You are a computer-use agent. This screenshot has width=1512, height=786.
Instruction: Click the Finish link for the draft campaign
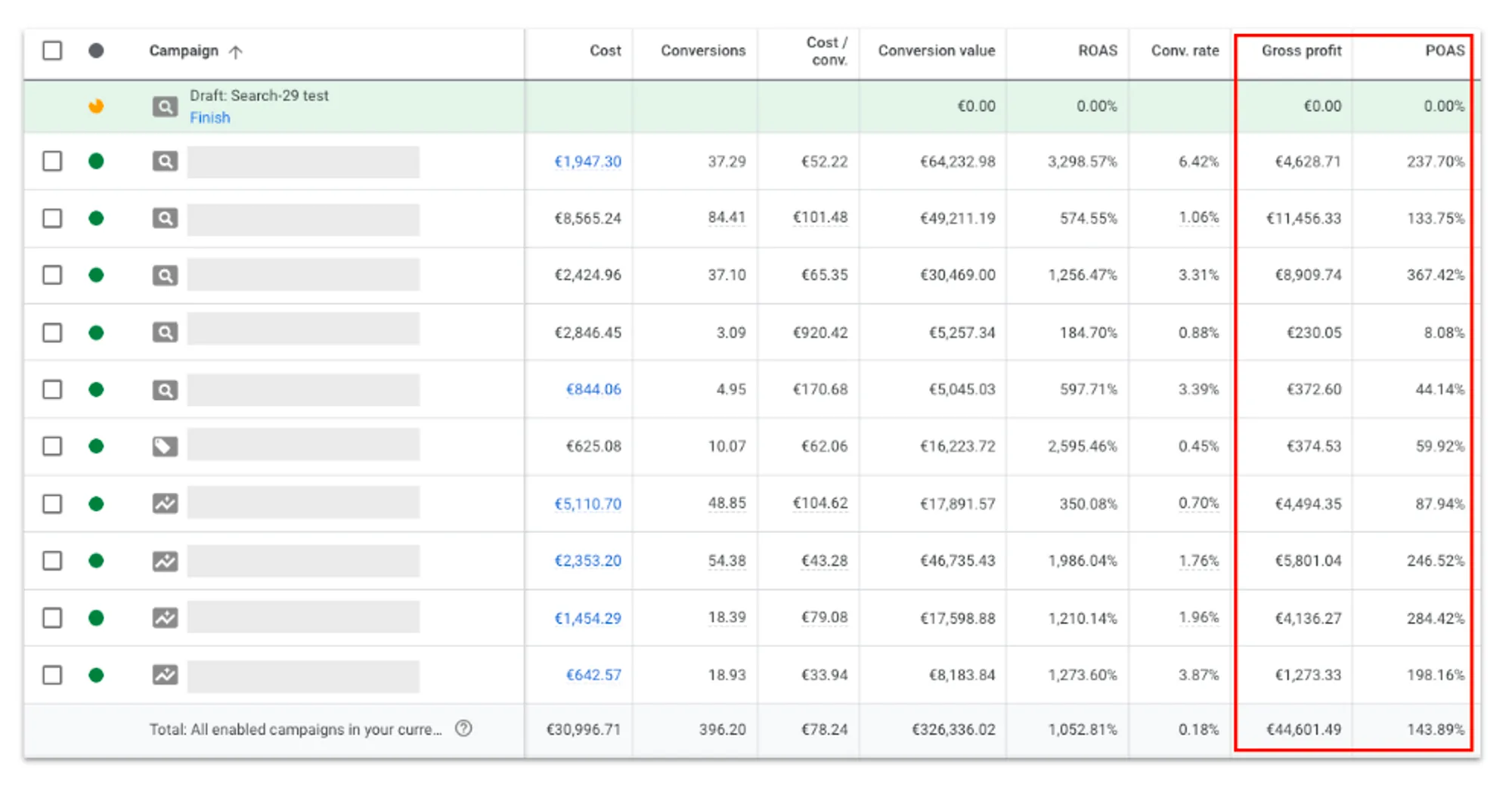(209, 118)
